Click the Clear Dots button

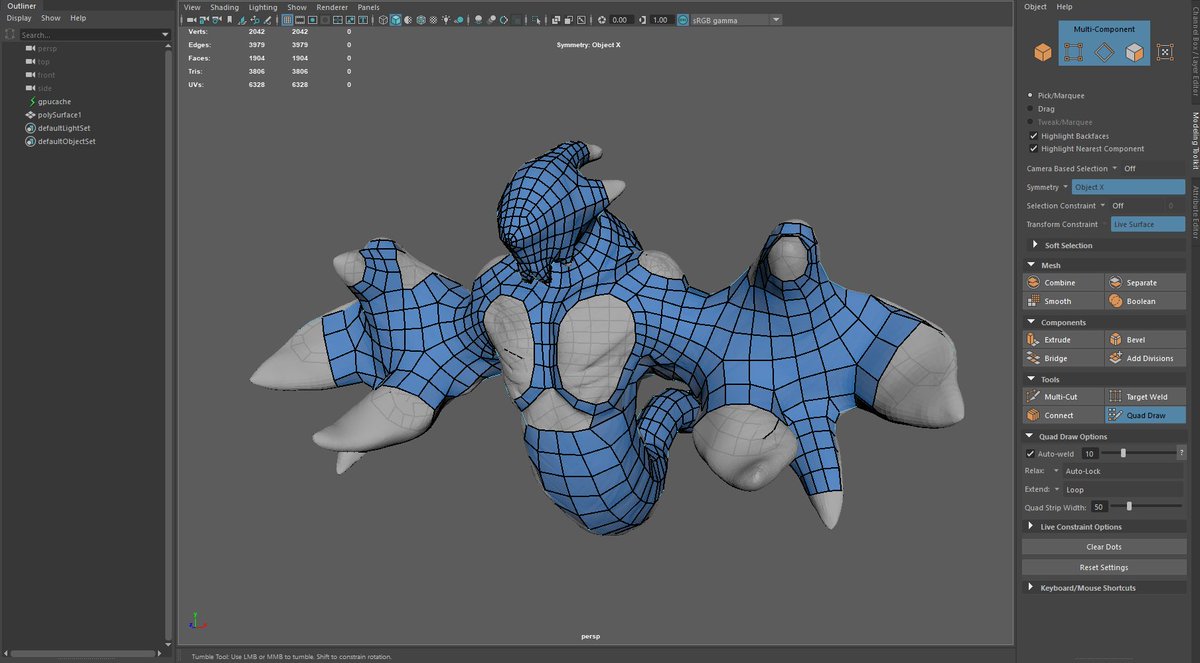coord(1103,547)
